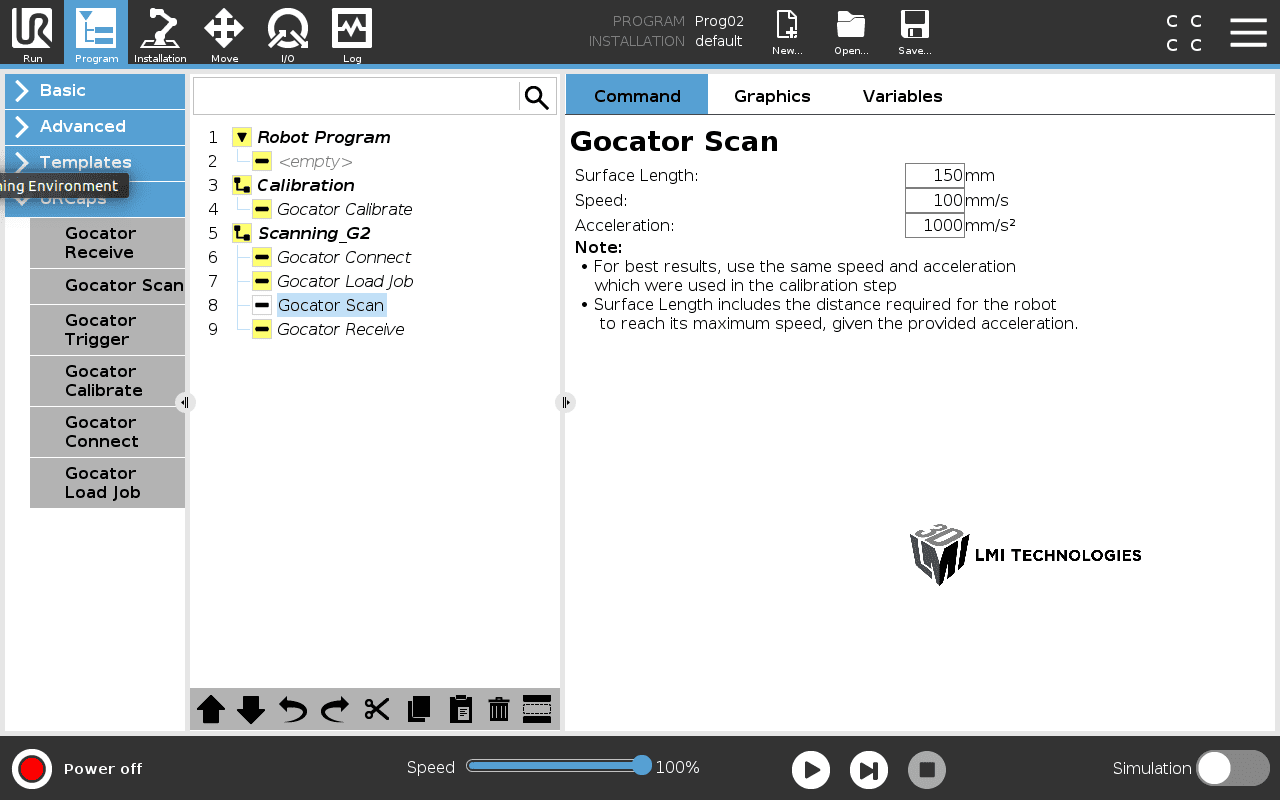Insert a Gocator Receive command

107,243
